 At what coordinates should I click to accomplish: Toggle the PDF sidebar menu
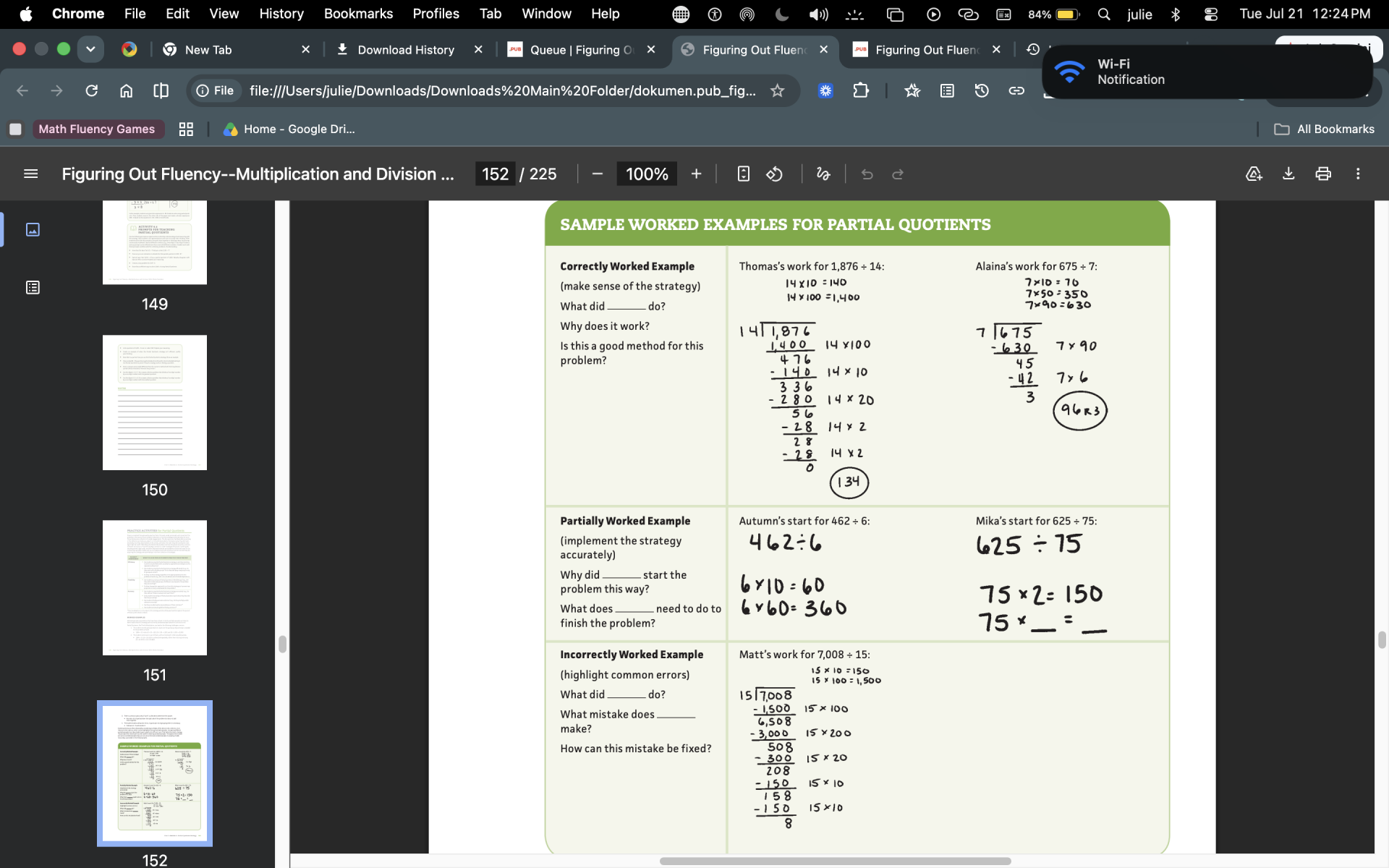[x=30, y=174]
